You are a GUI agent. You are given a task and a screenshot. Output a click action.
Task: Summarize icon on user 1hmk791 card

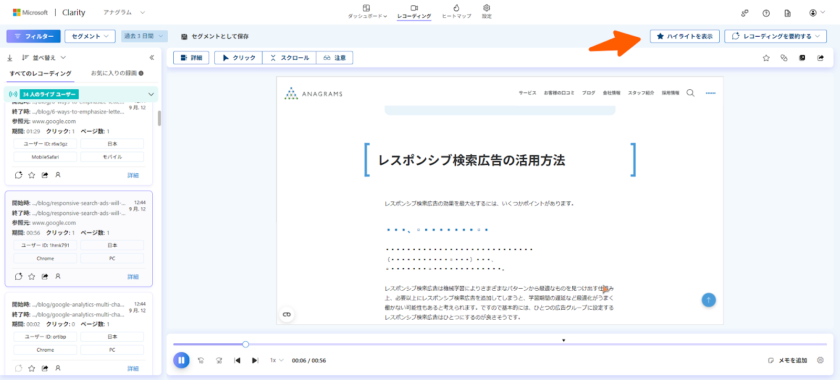[19, 277]
